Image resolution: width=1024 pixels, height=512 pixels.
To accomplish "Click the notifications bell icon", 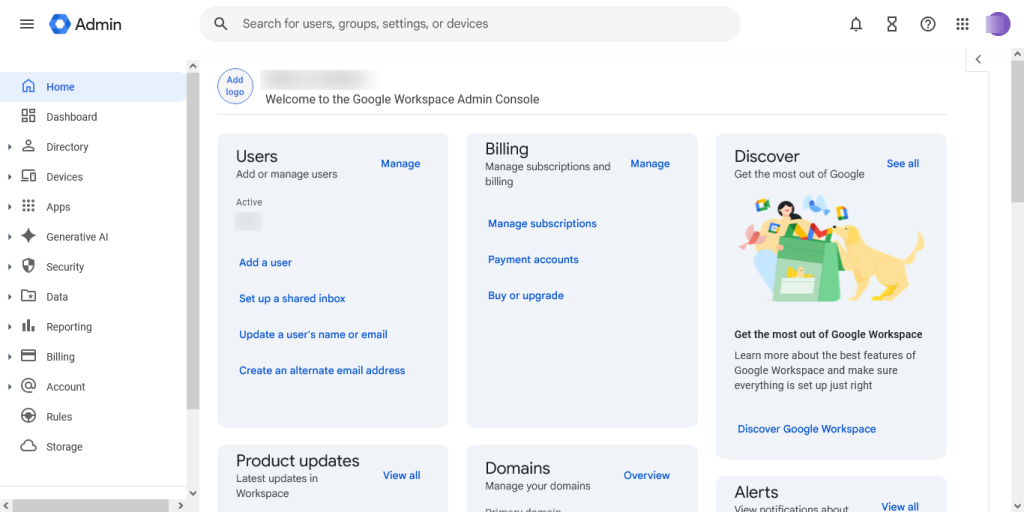I will tap(856, 24).
